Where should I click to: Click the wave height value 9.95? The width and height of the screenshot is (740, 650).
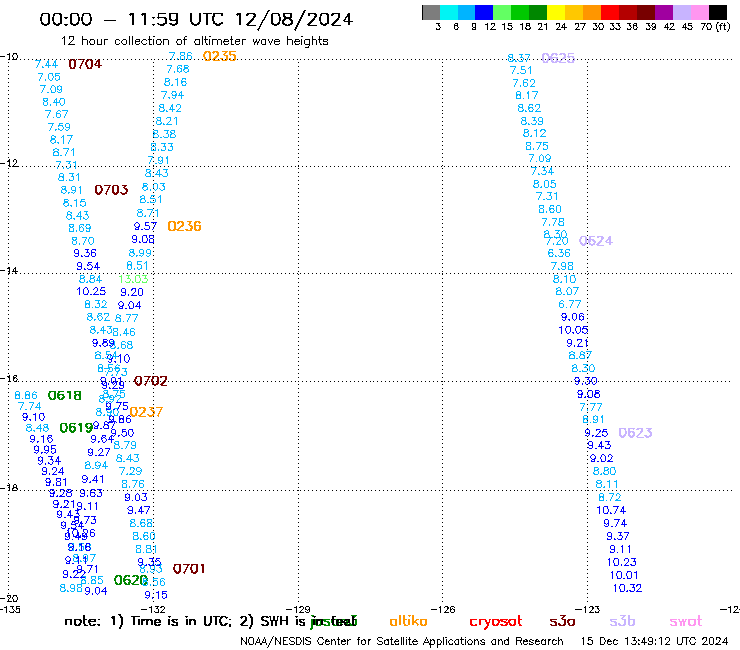(x=45, y=449)
